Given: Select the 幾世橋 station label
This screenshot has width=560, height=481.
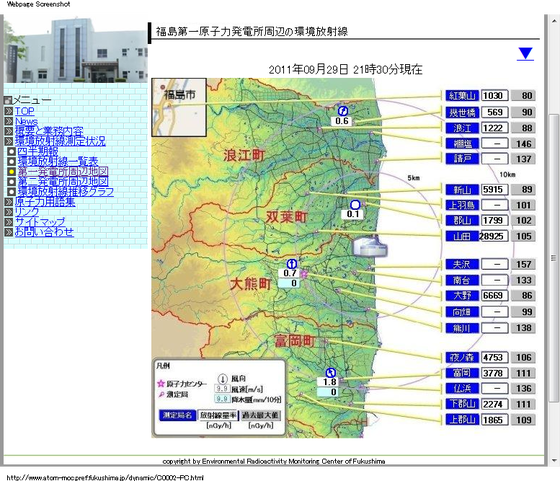Looking at the screenshot, I should (x=462, y=112).
